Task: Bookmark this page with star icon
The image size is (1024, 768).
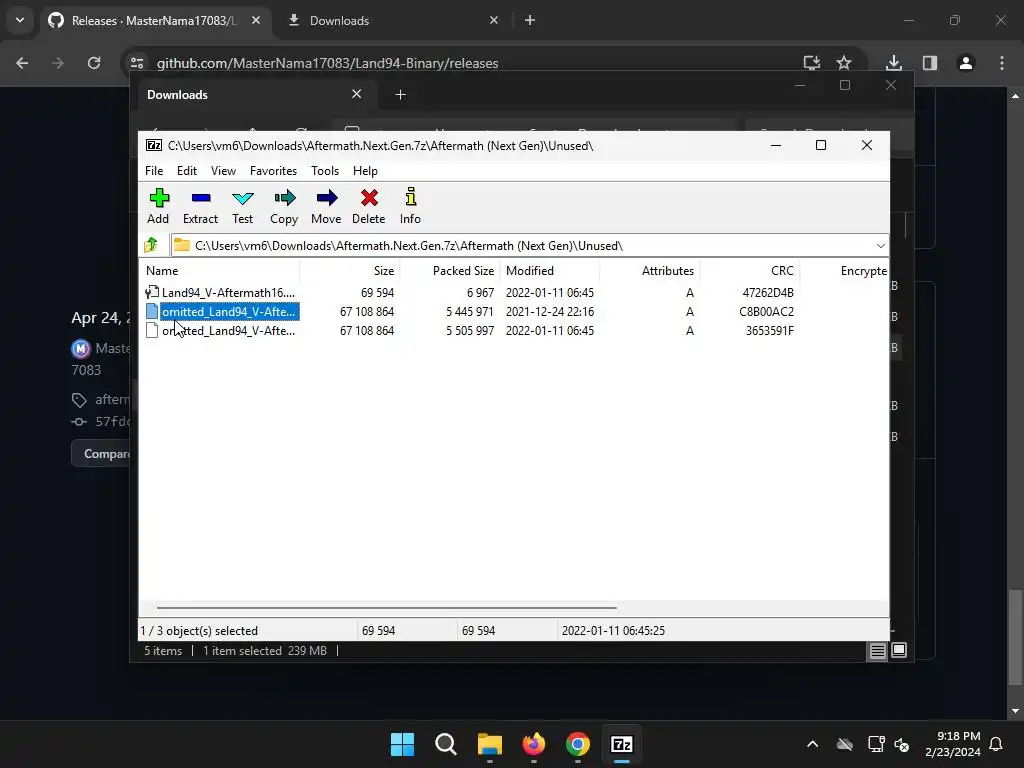Action: (x=844, y=63)
